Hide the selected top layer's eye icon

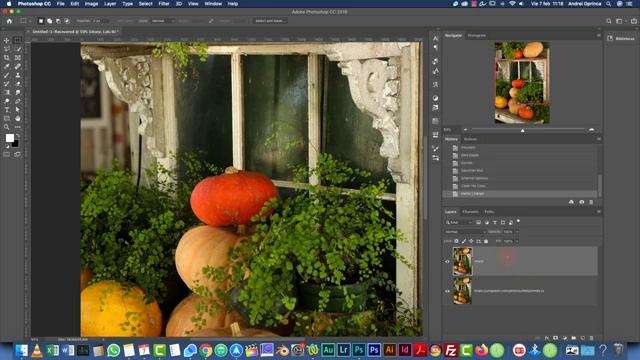447,261
